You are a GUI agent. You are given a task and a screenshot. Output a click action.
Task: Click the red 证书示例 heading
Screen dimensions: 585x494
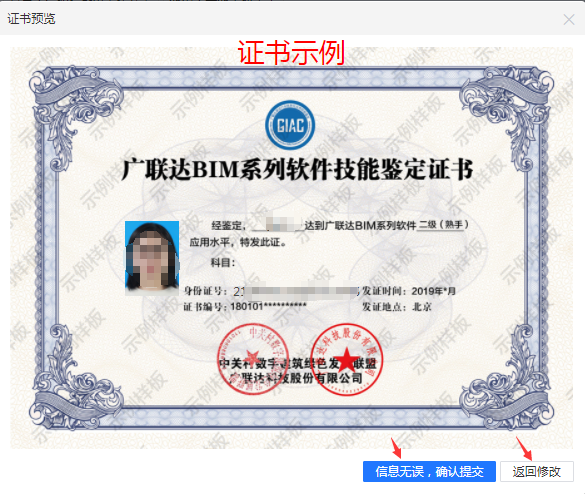(x=291, y=53)
